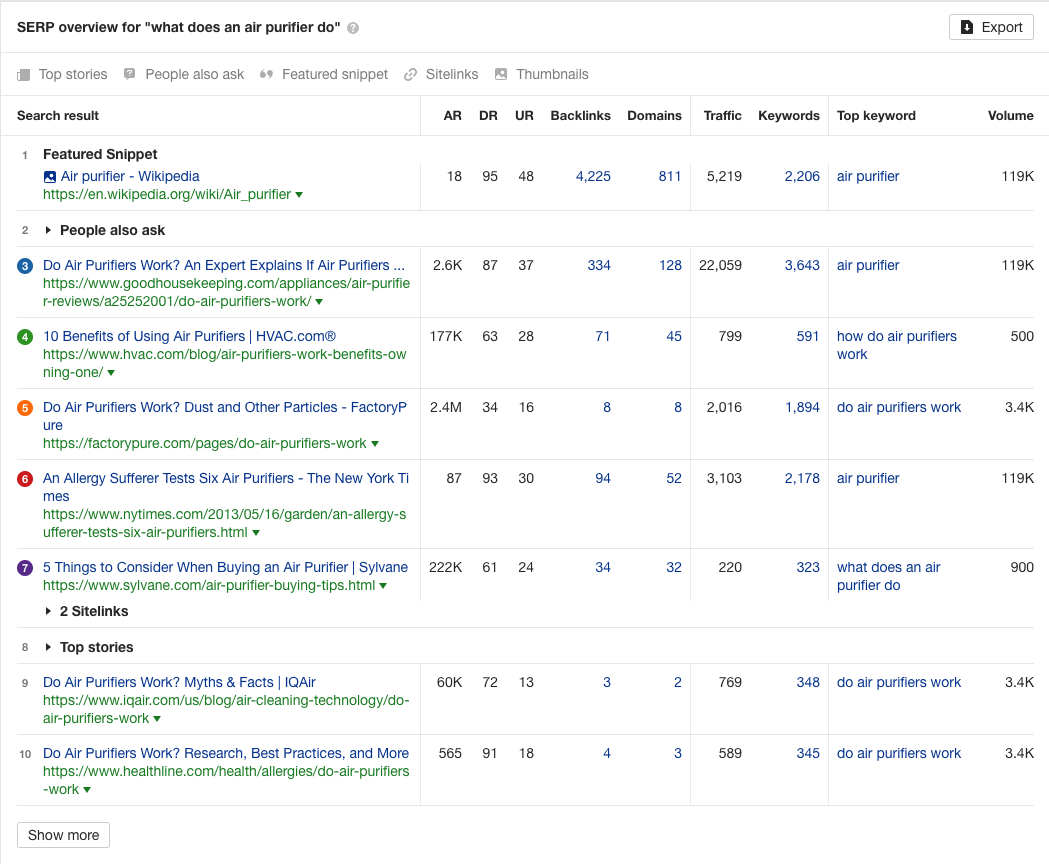Viewport: 1049px width, 864px height.
Task: Open dropdown arrow next to factorypure URL
Action: [x=375, y=444]
